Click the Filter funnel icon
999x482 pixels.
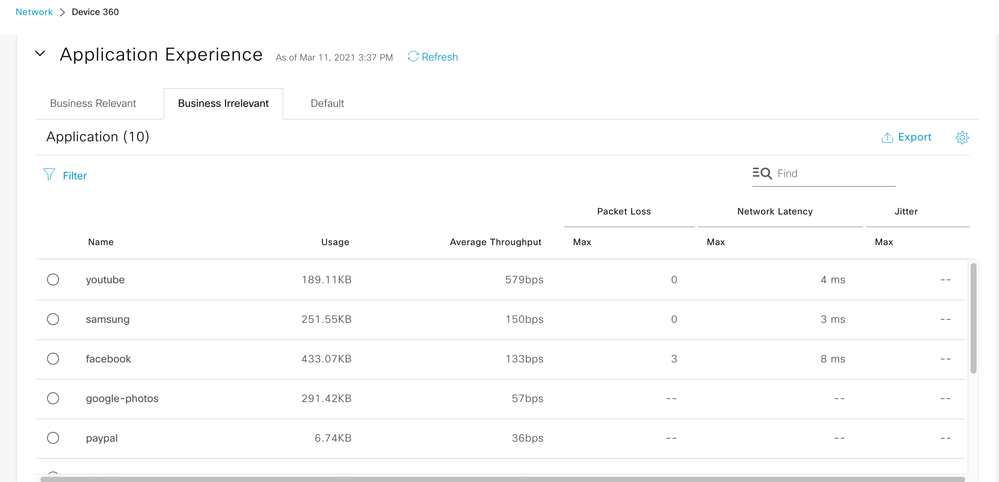[x=49, y=174]
